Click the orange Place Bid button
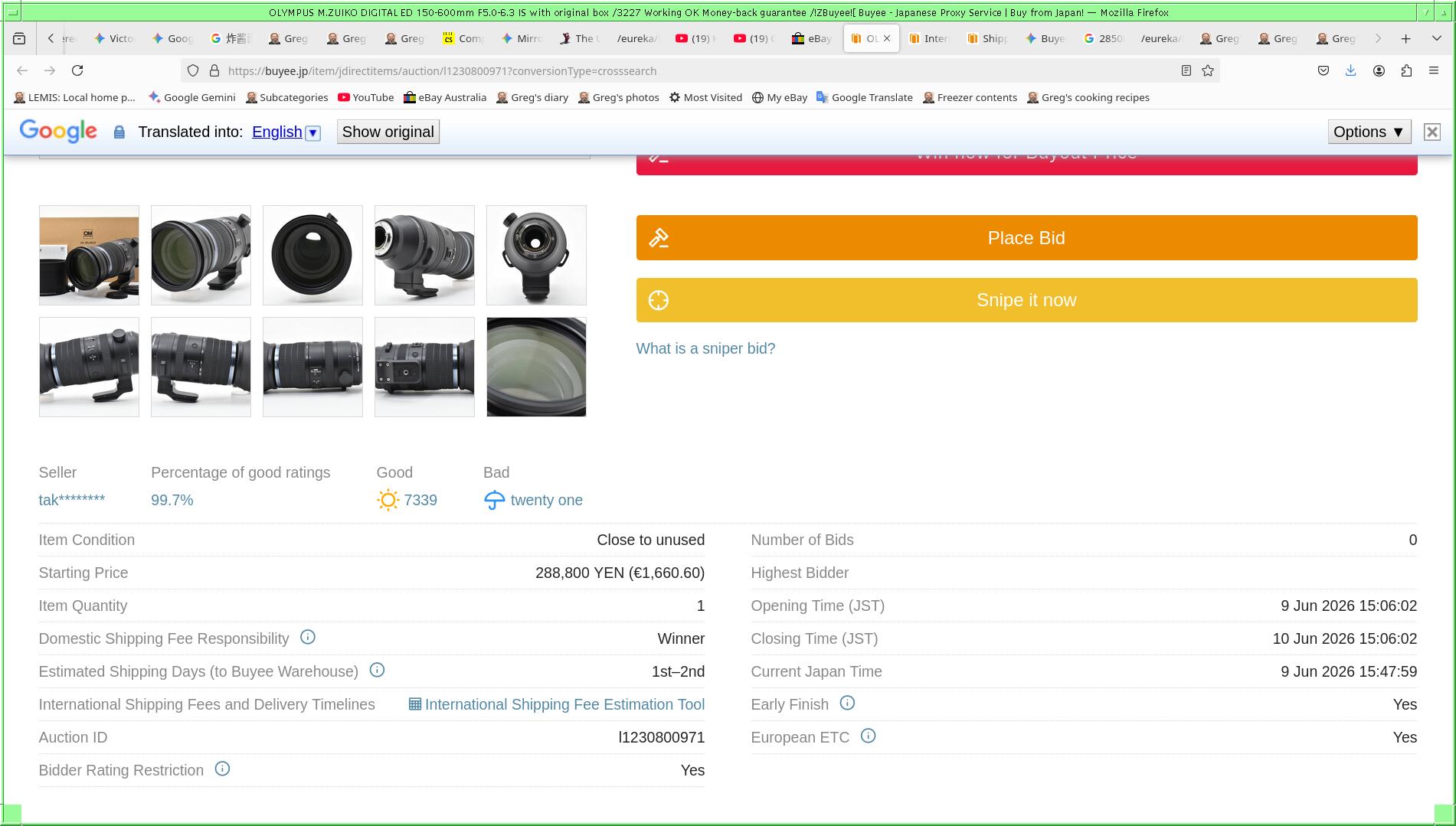 point(1026,238)
